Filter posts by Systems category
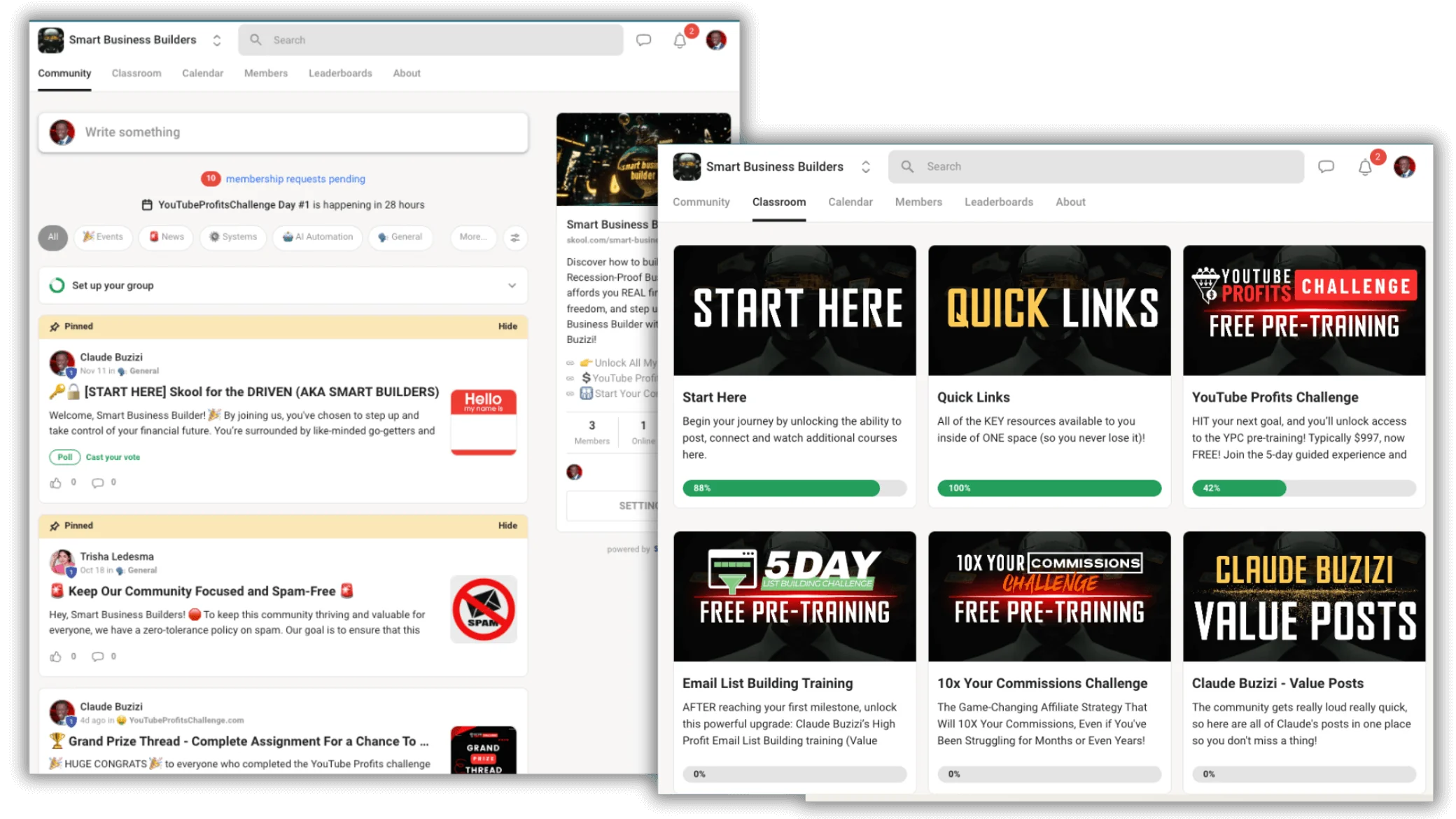The width and height of the screenshot is (1456, 819). pos(233,237)
